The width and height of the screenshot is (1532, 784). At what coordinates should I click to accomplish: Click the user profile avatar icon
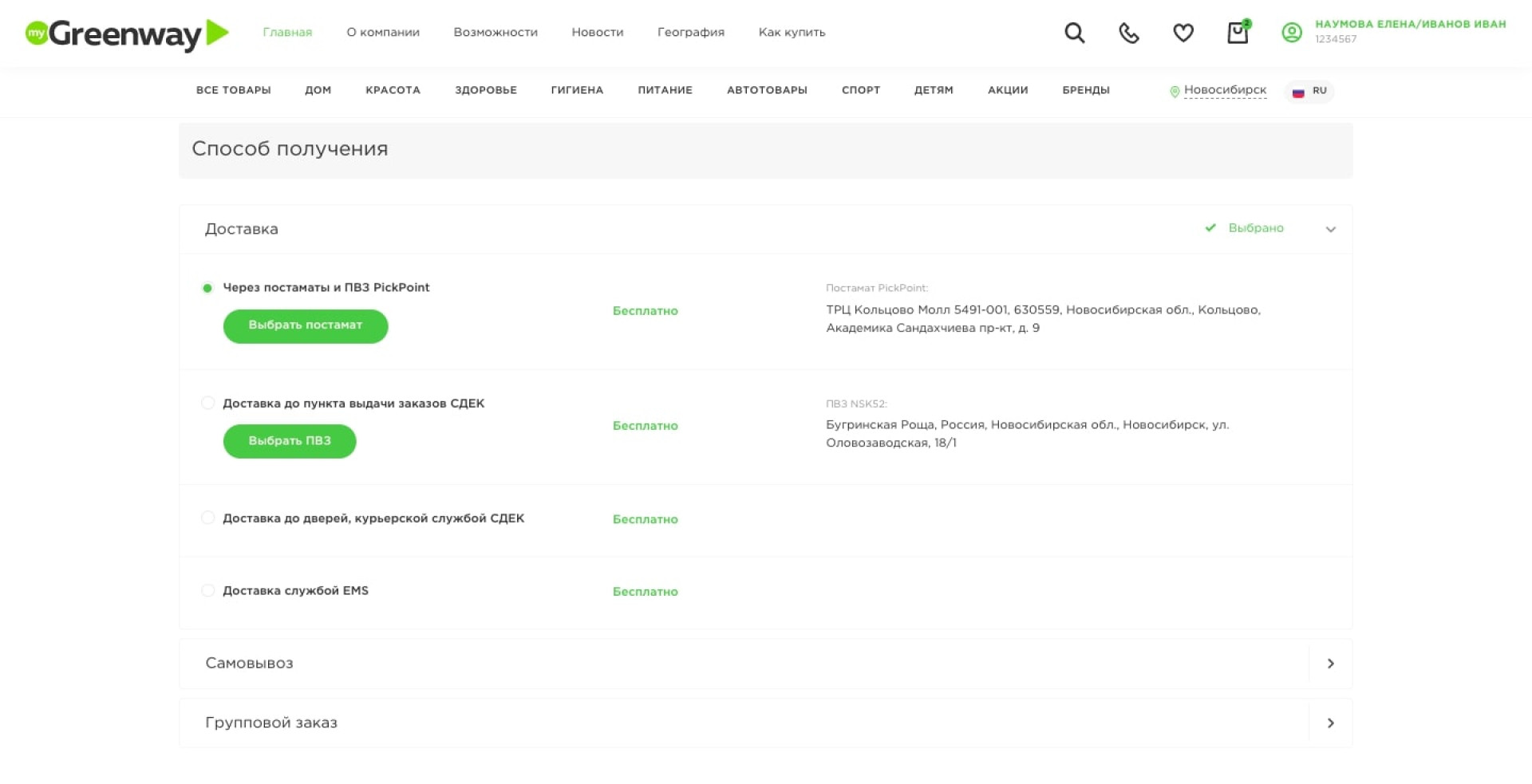click(x=1291, y=33)
